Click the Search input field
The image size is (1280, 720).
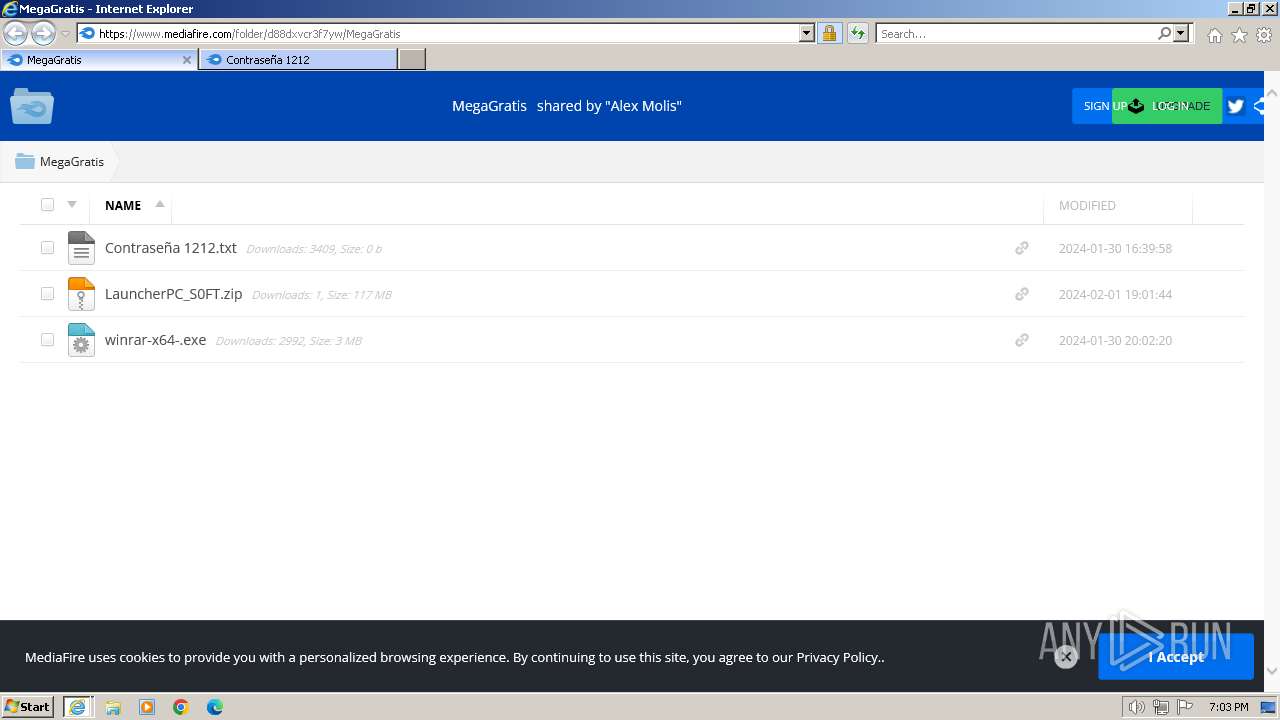pos(1016,33)
